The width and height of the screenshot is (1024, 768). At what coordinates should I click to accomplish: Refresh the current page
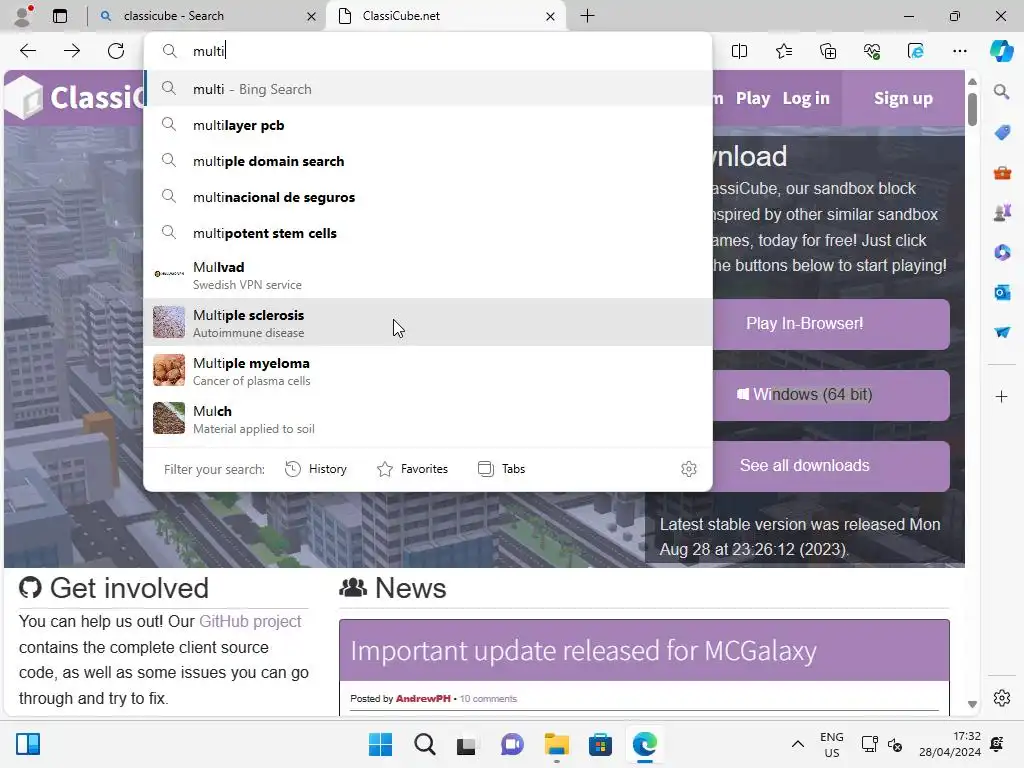[x=116, y=51]
